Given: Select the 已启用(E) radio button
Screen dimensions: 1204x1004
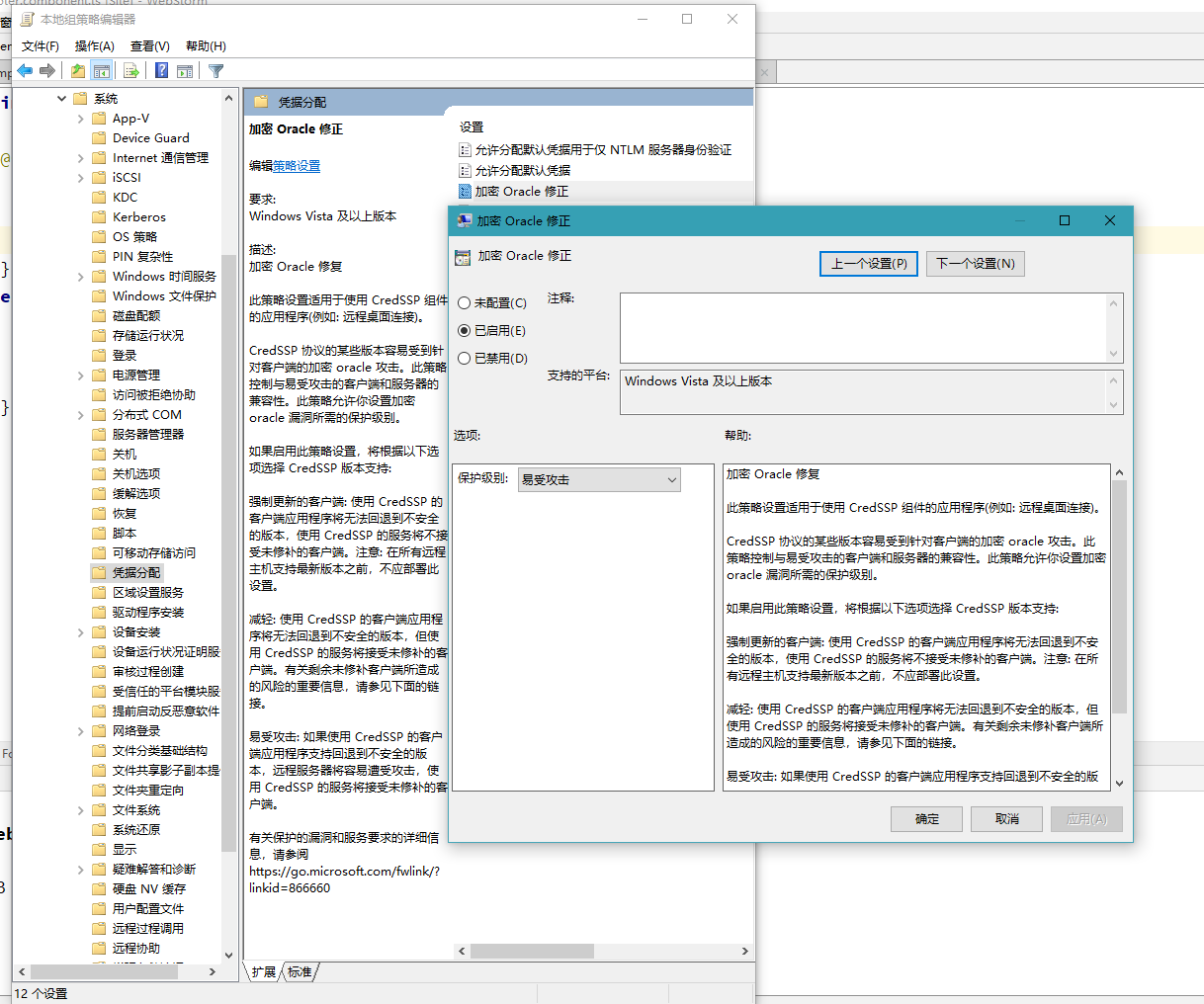Looking at the screenshot, I should click(x=464, y=331).
